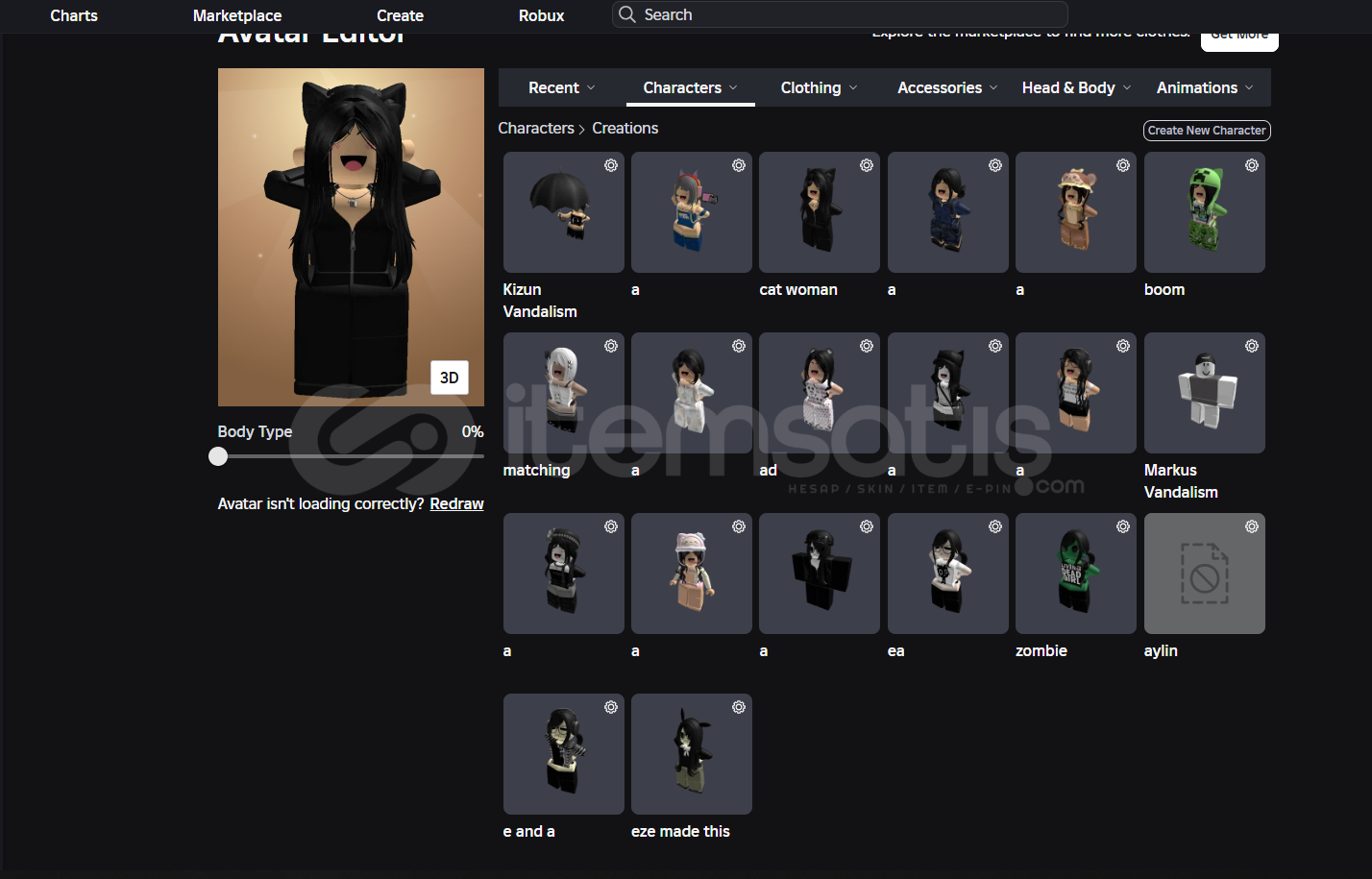Open settings gear on ea character
Screen dimensions: 1372x879
(995, 526)
